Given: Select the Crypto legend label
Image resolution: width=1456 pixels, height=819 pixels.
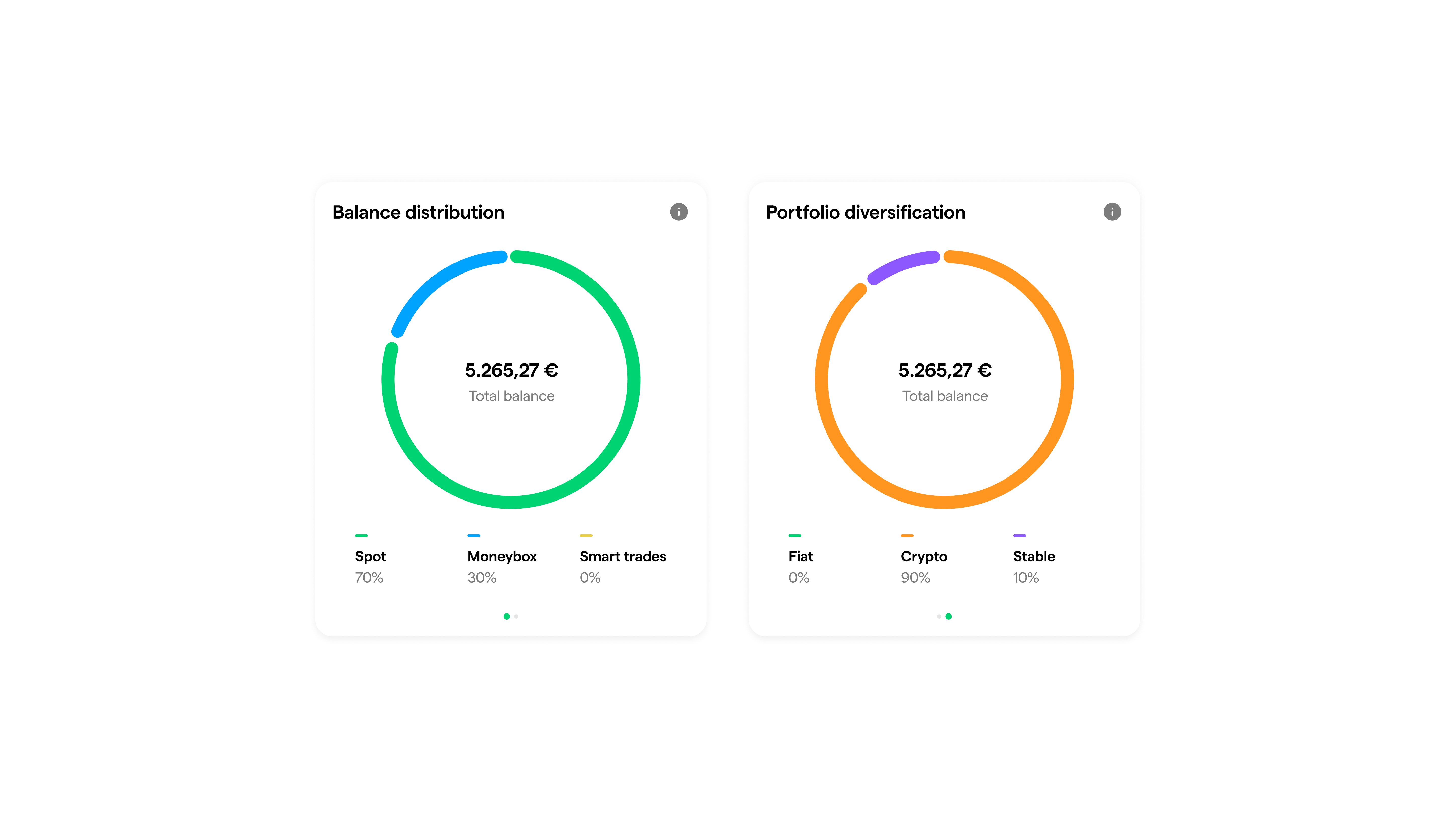Looking at the screenshot, I should (924, 557).
